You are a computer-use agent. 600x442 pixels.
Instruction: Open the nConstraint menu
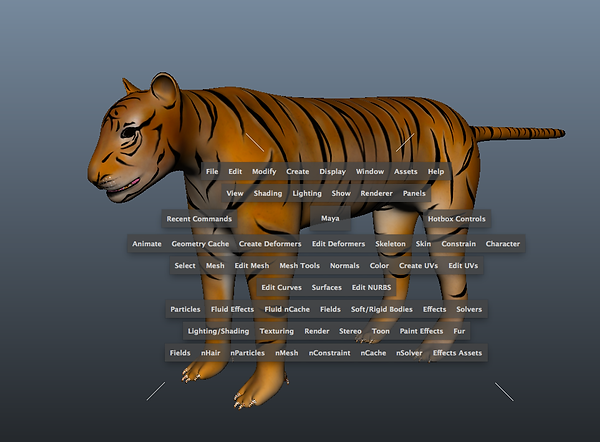[329, 353]
